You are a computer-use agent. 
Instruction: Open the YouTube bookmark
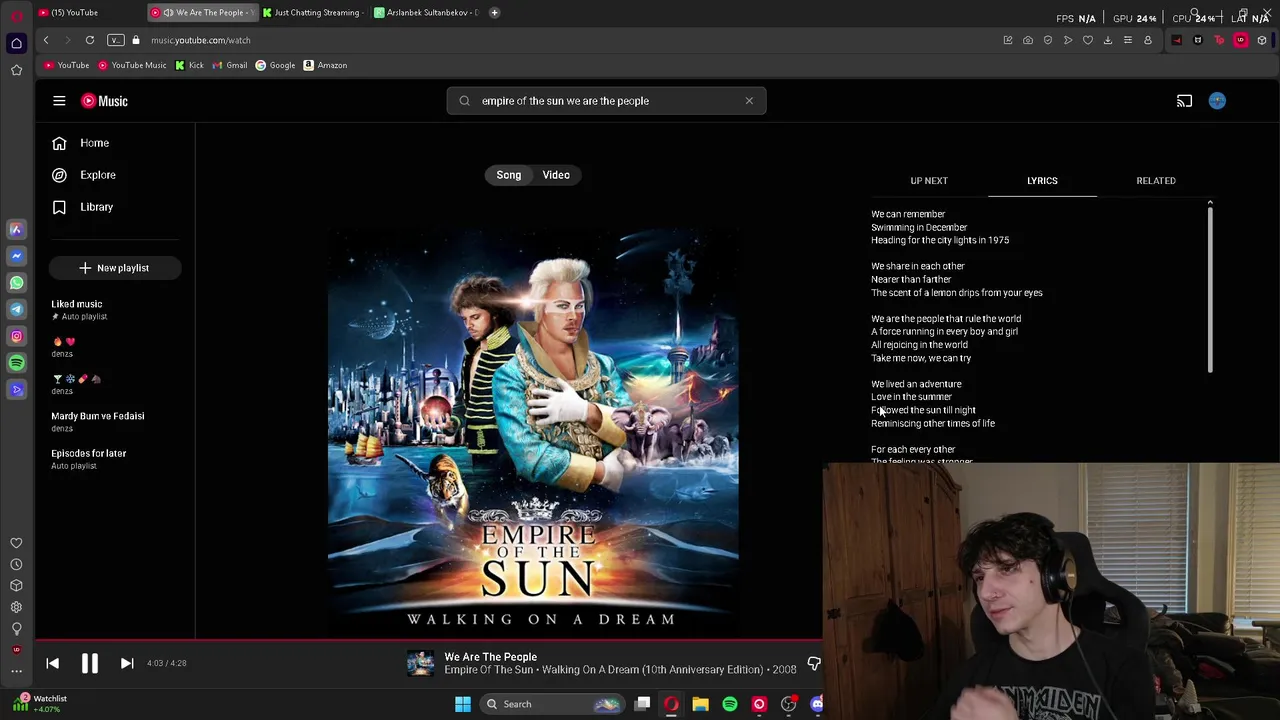click(67, 65)
